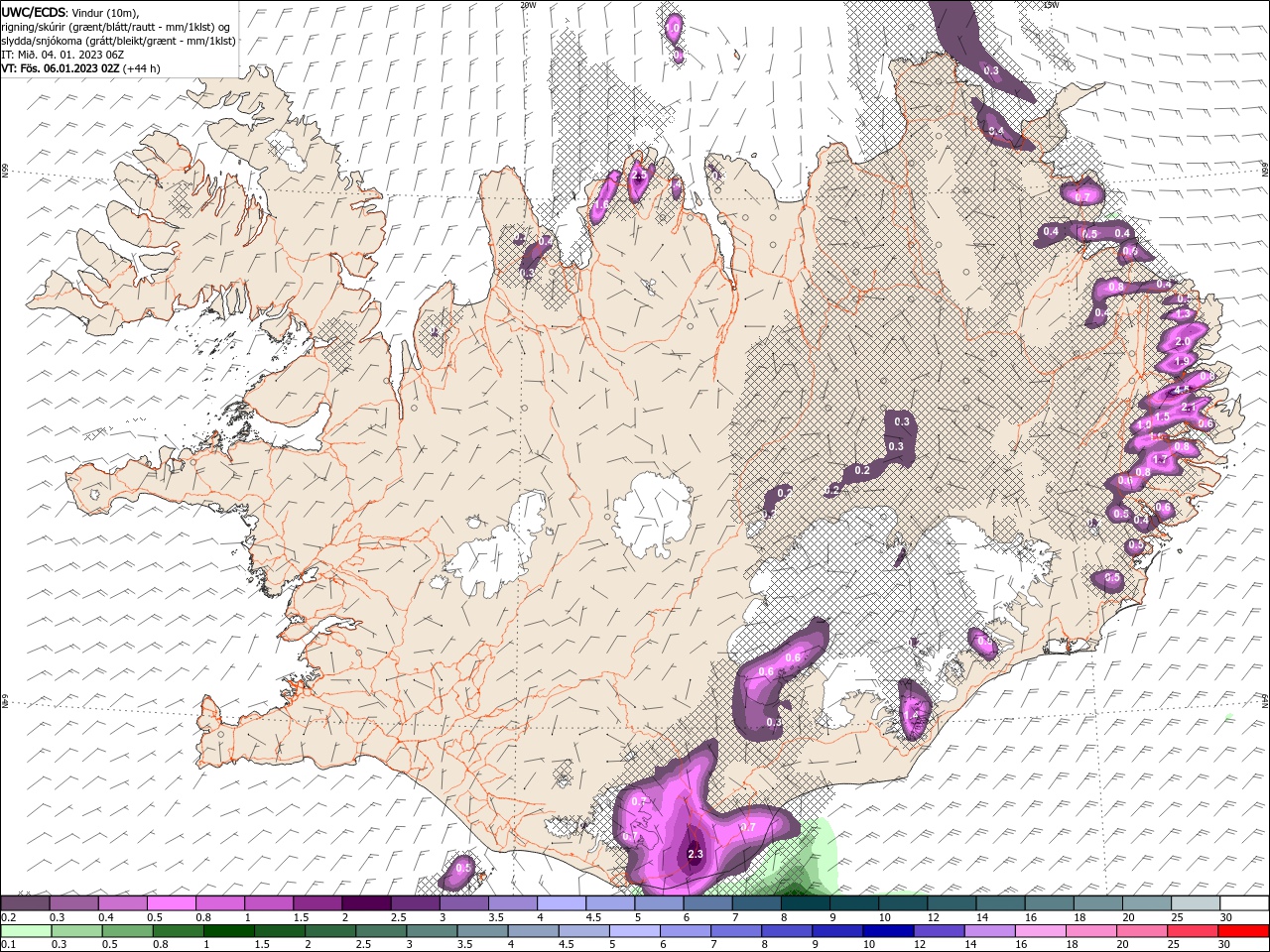Click the 15W longitude label at the map top
This screenshot has height=952, width=1270.
[1051, 5]
